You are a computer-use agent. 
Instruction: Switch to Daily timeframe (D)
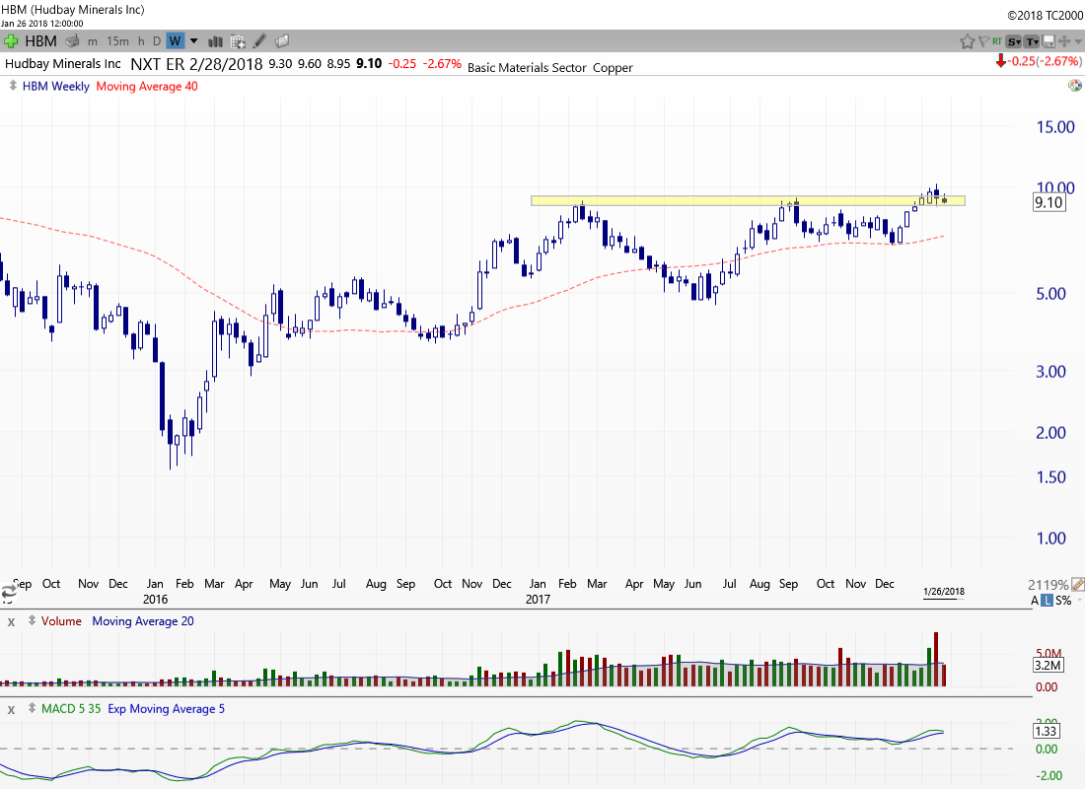tap(157, 41)
